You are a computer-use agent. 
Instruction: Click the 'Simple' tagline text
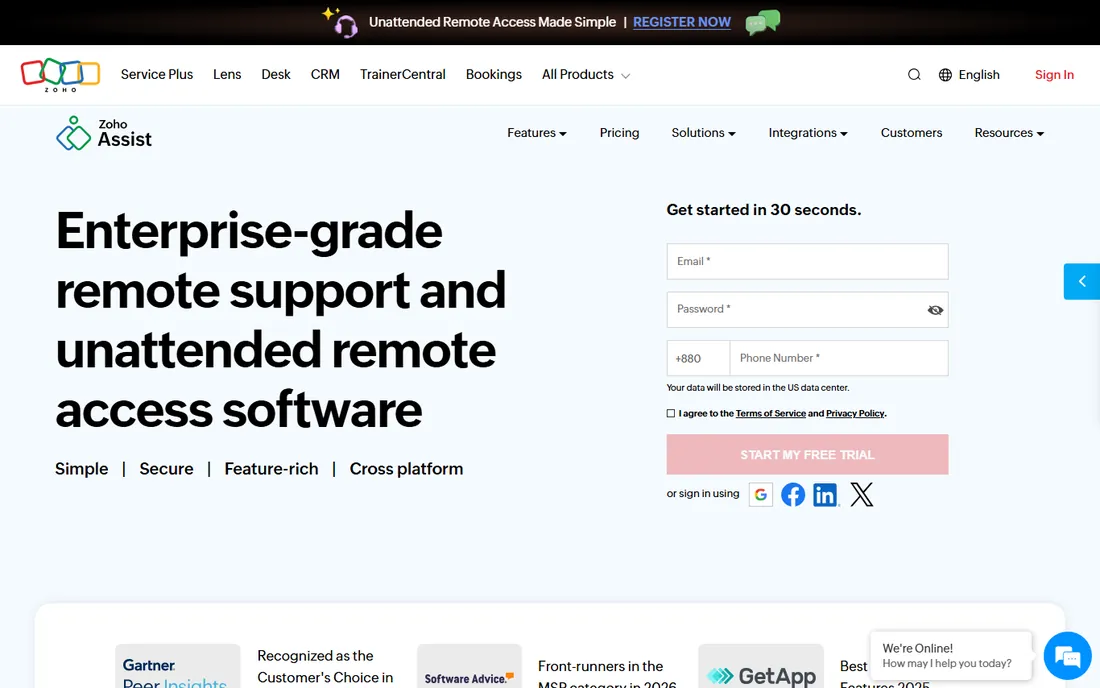81,468
